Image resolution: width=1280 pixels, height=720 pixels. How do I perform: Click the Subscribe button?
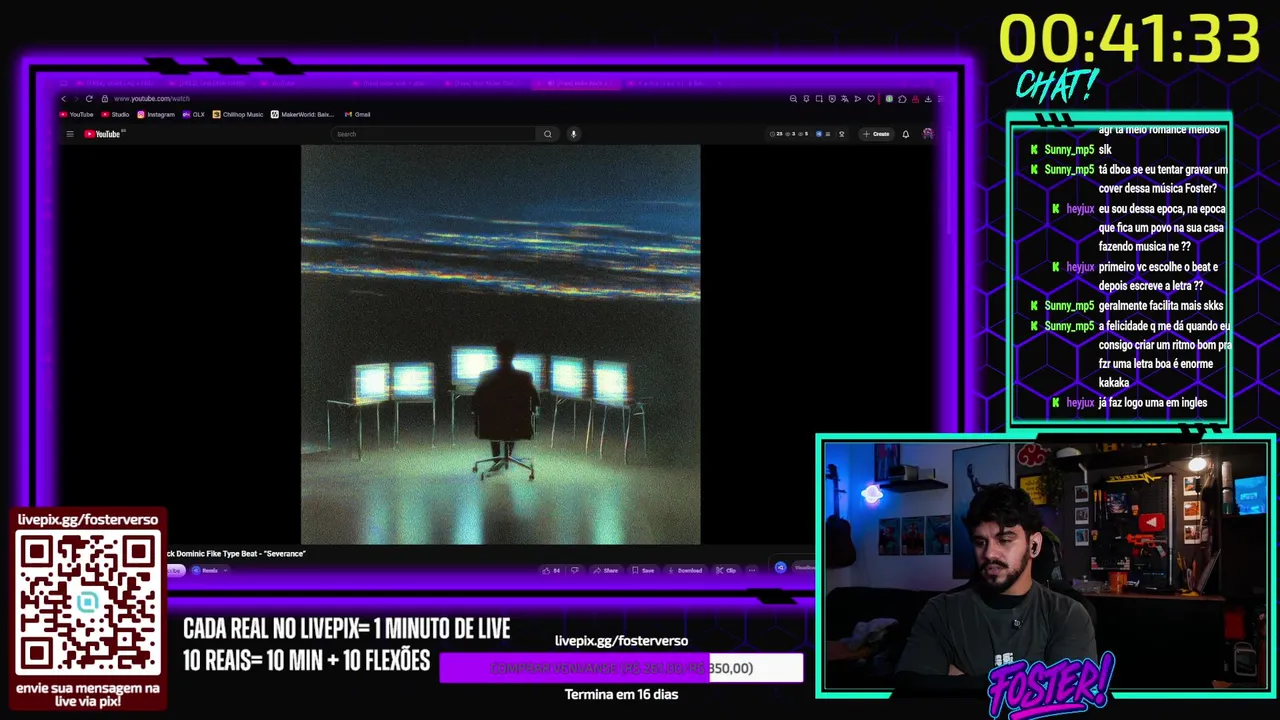click(x=175, y=570)
